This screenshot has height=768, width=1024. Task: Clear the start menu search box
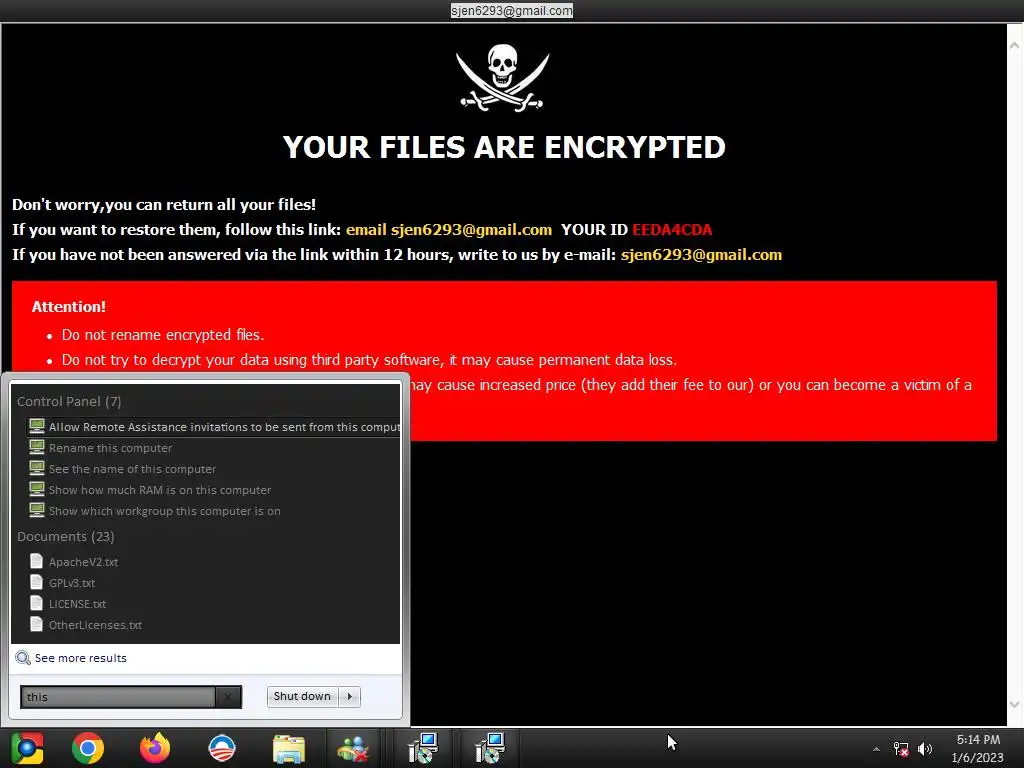pyautogui.click(x=228, y=697)
